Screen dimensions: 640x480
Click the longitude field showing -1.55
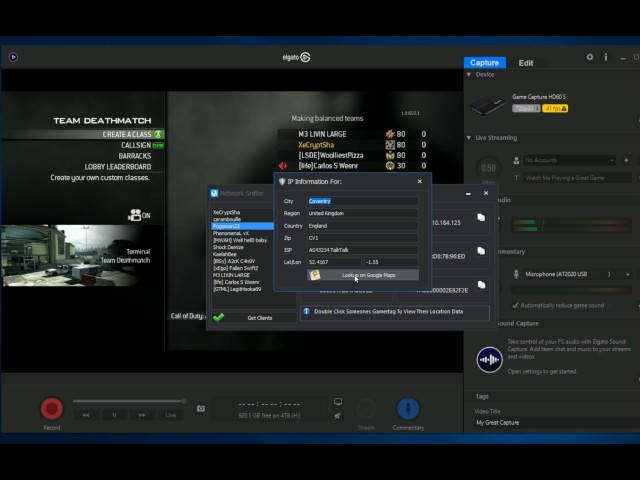point(391,262)
